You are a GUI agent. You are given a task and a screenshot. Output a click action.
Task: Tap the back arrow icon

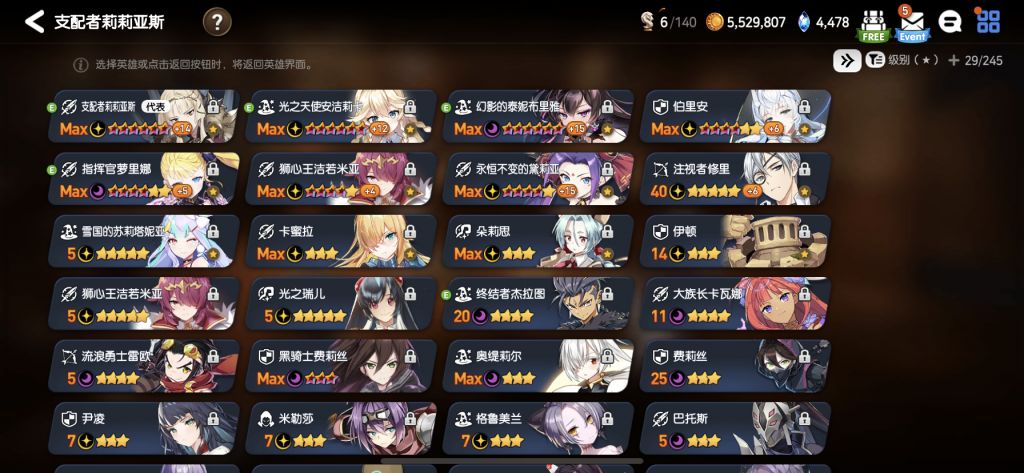point(34,22)
